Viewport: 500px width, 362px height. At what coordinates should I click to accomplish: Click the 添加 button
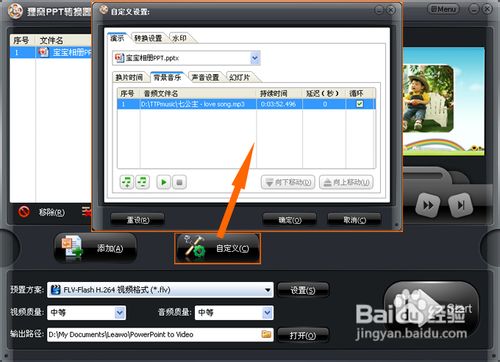95,248
